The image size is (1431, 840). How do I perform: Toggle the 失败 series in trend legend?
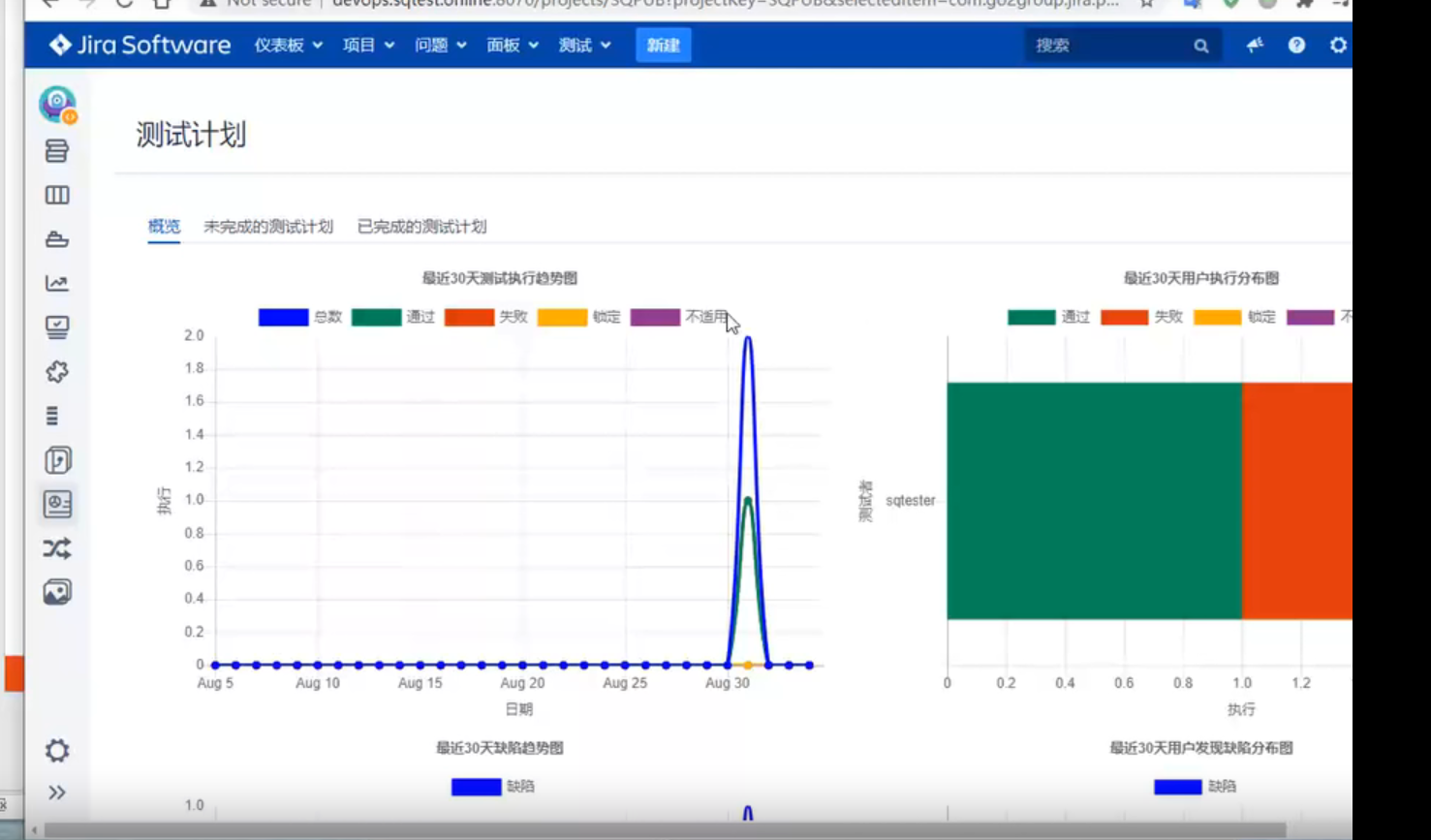pyautogui.click(x=486, y=317)
